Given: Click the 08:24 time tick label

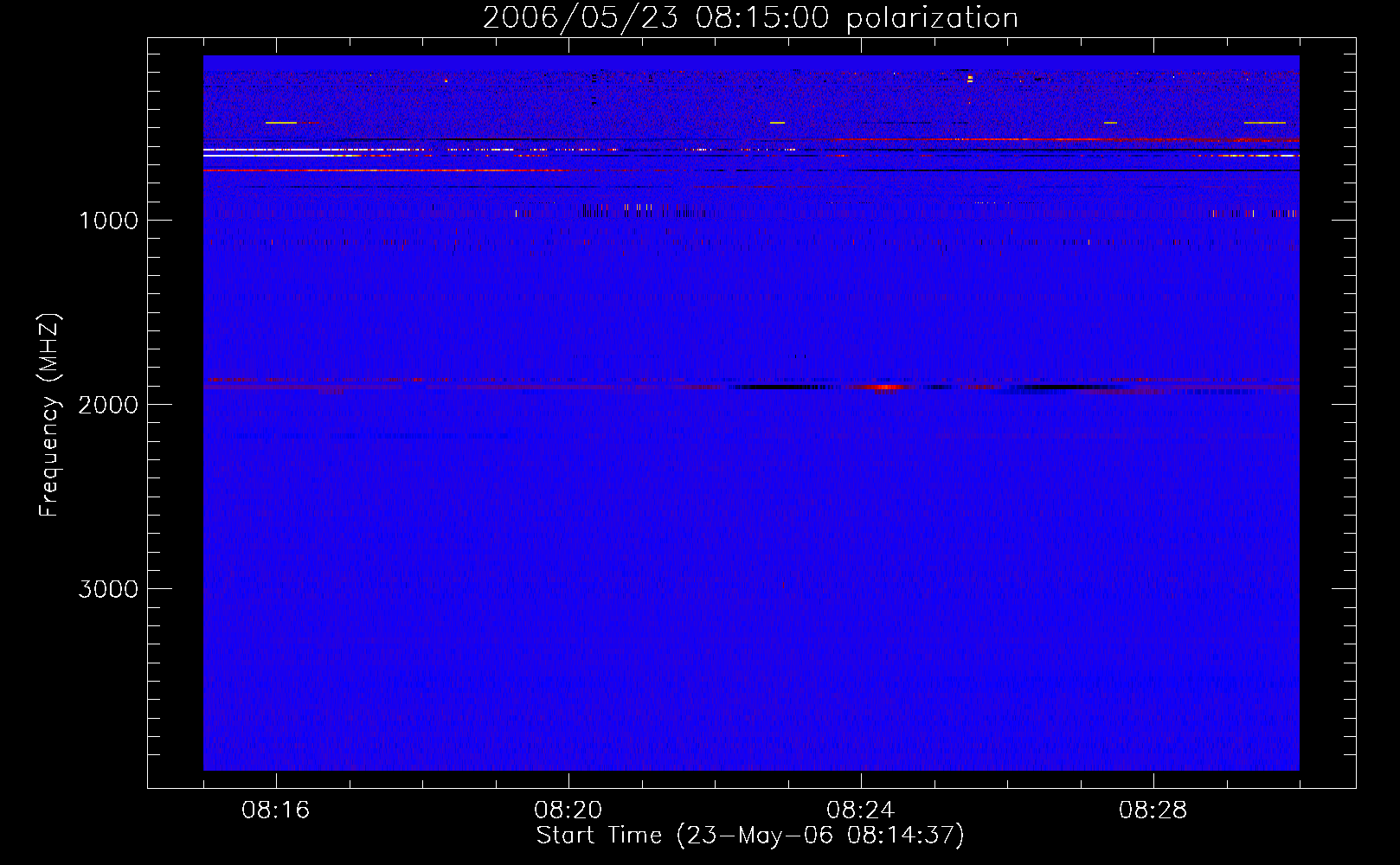Looking at the screenshot, I should point(861,811).
